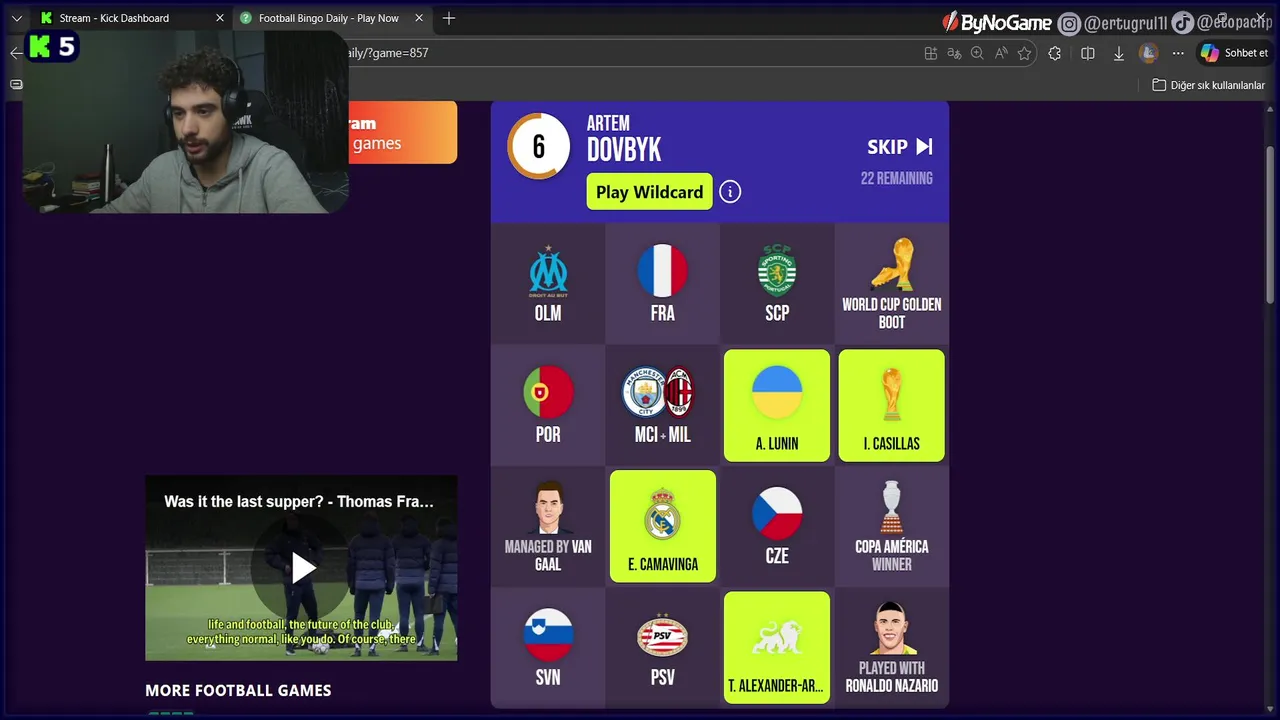Close the Football Bingo Daily tab
1280x720 pixels.
click(x=419, y=18)
